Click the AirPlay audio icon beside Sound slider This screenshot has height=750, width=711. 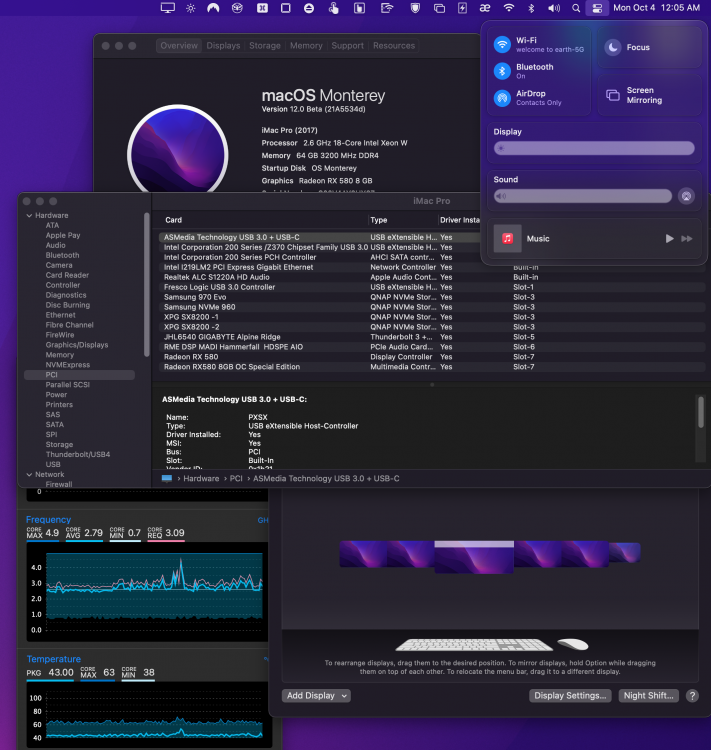pos(686,196)
